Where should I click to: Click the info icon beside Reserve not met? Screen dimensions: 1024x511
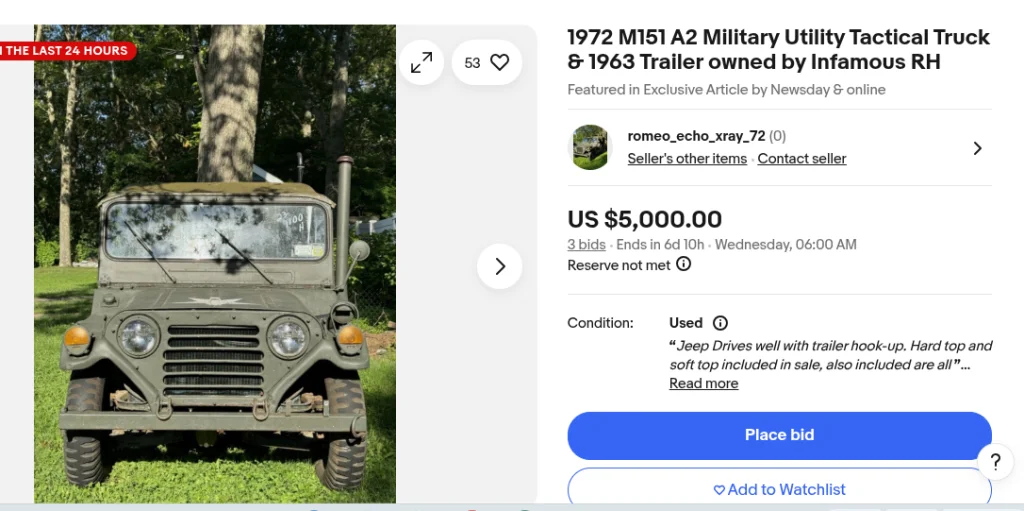click(x=684, y=265)
